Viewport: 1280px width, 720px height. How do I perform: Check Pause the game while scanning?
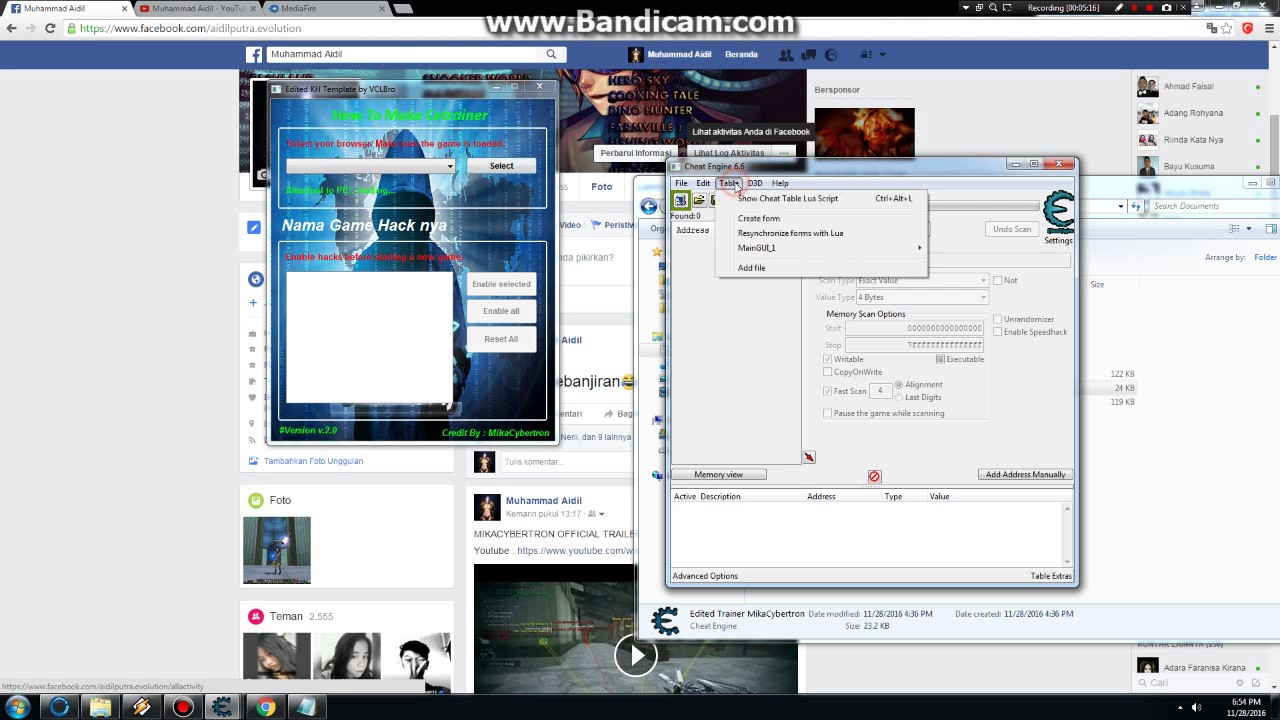coord(827,413)
